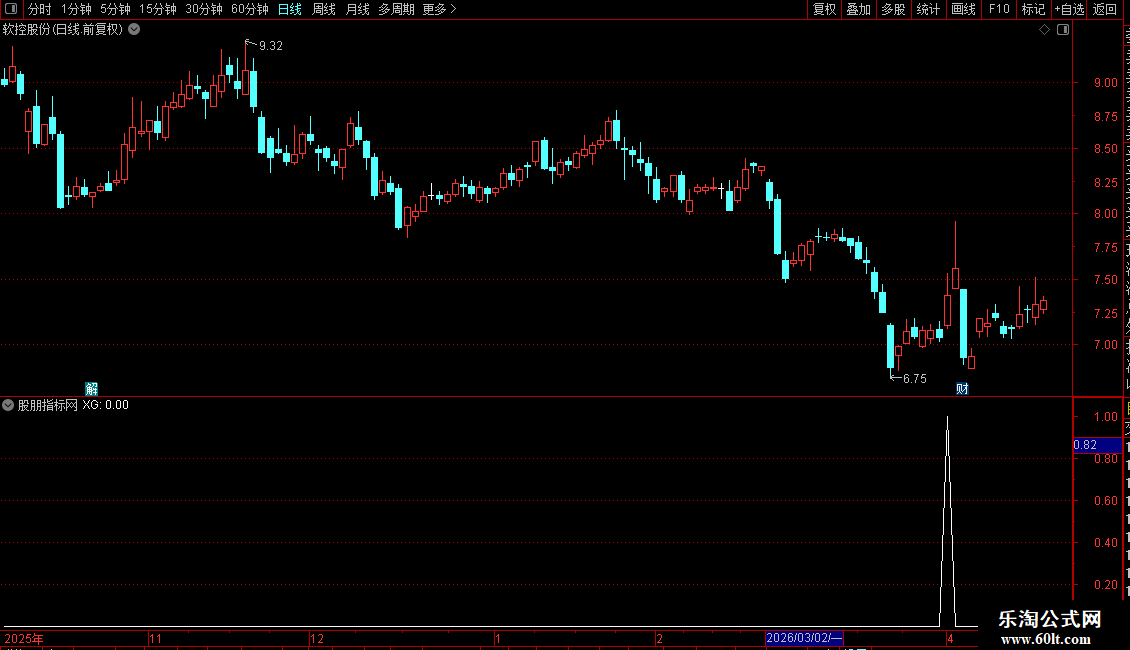Toggle the 多周期 multi-period view

pyautogui.click(x=396, y=9)
